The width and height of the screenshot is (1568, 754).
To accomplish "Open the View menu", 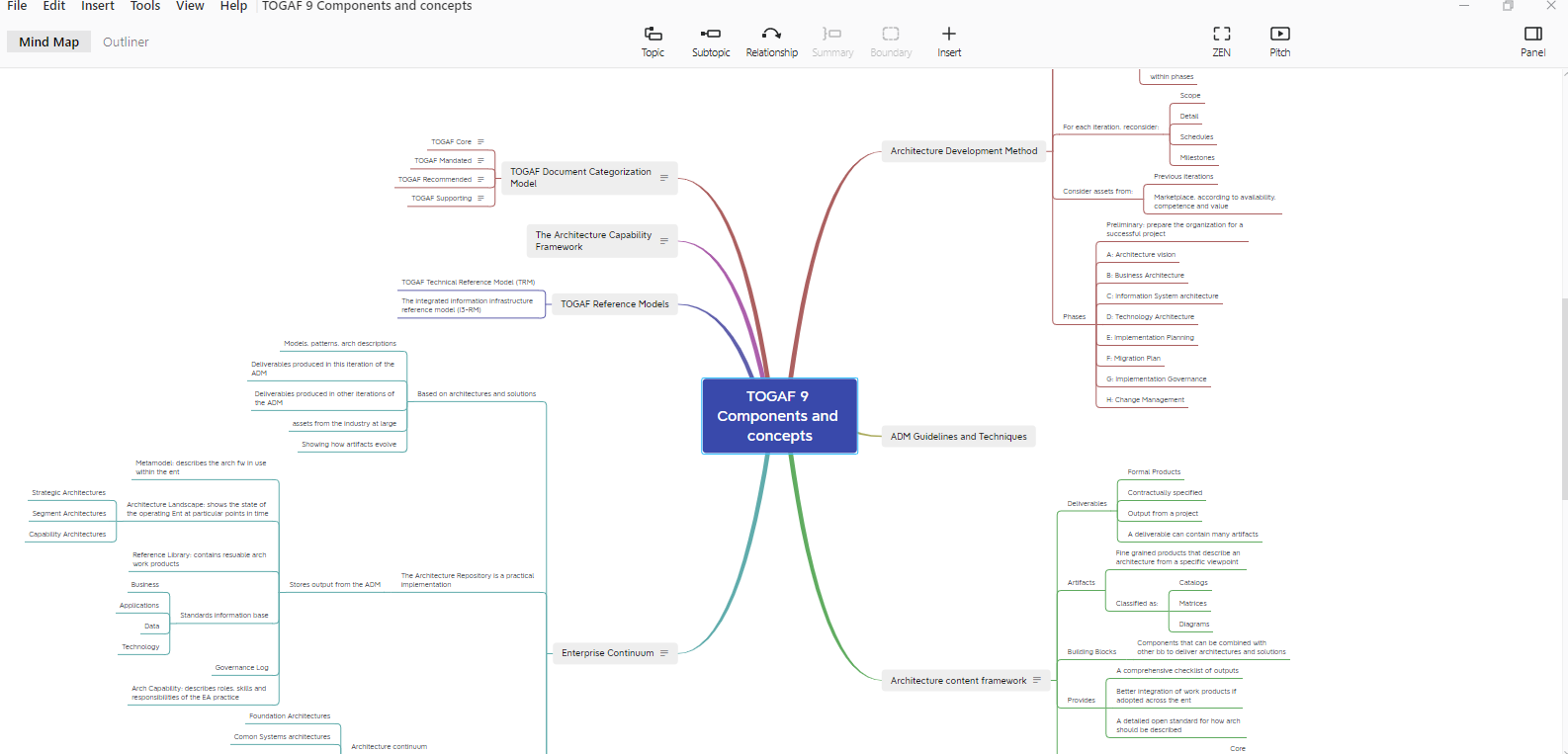I will tap(190, 6).
